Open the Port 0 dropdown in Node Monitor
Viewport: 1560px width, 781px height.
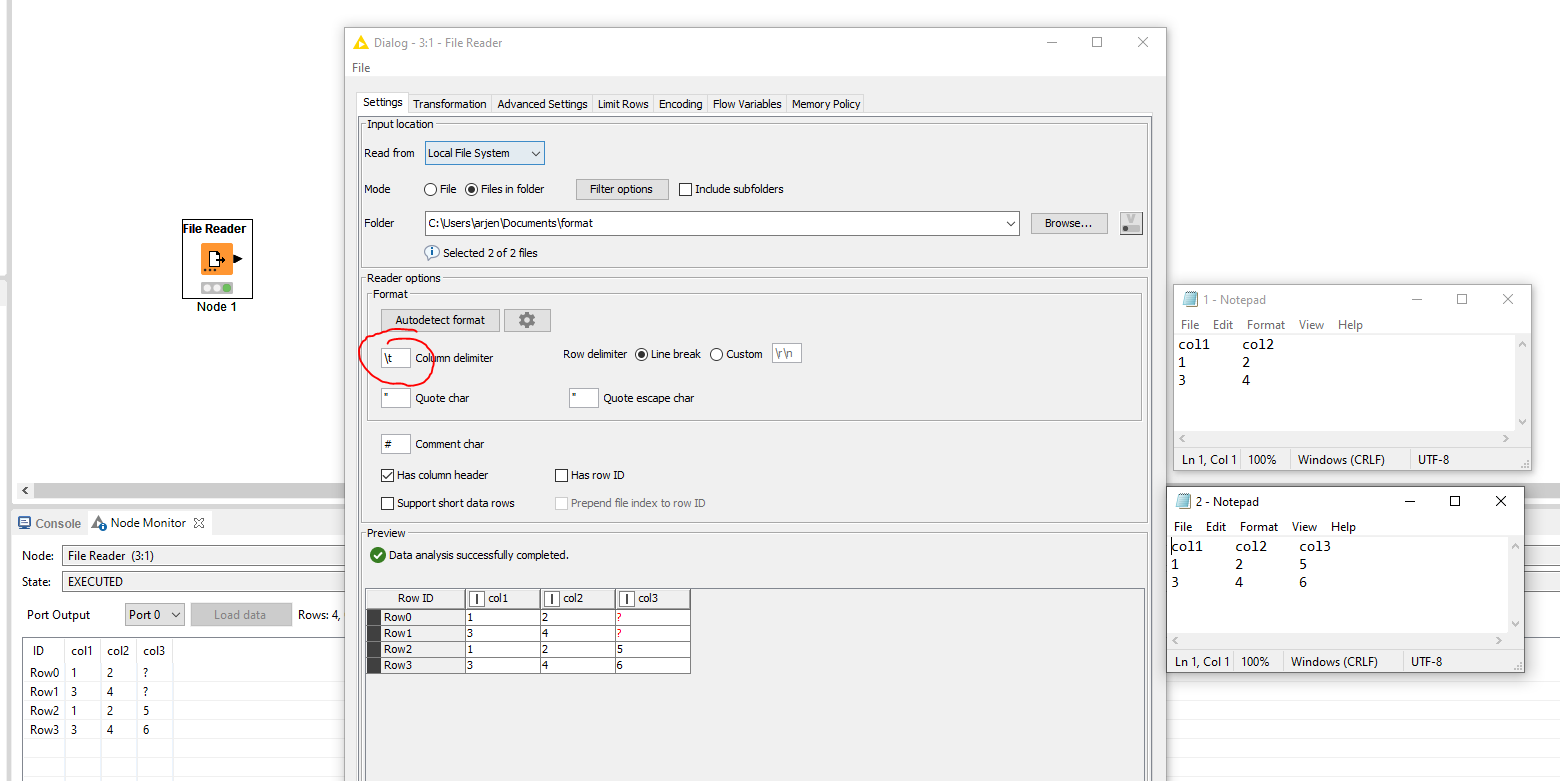[x=155, y=615]
